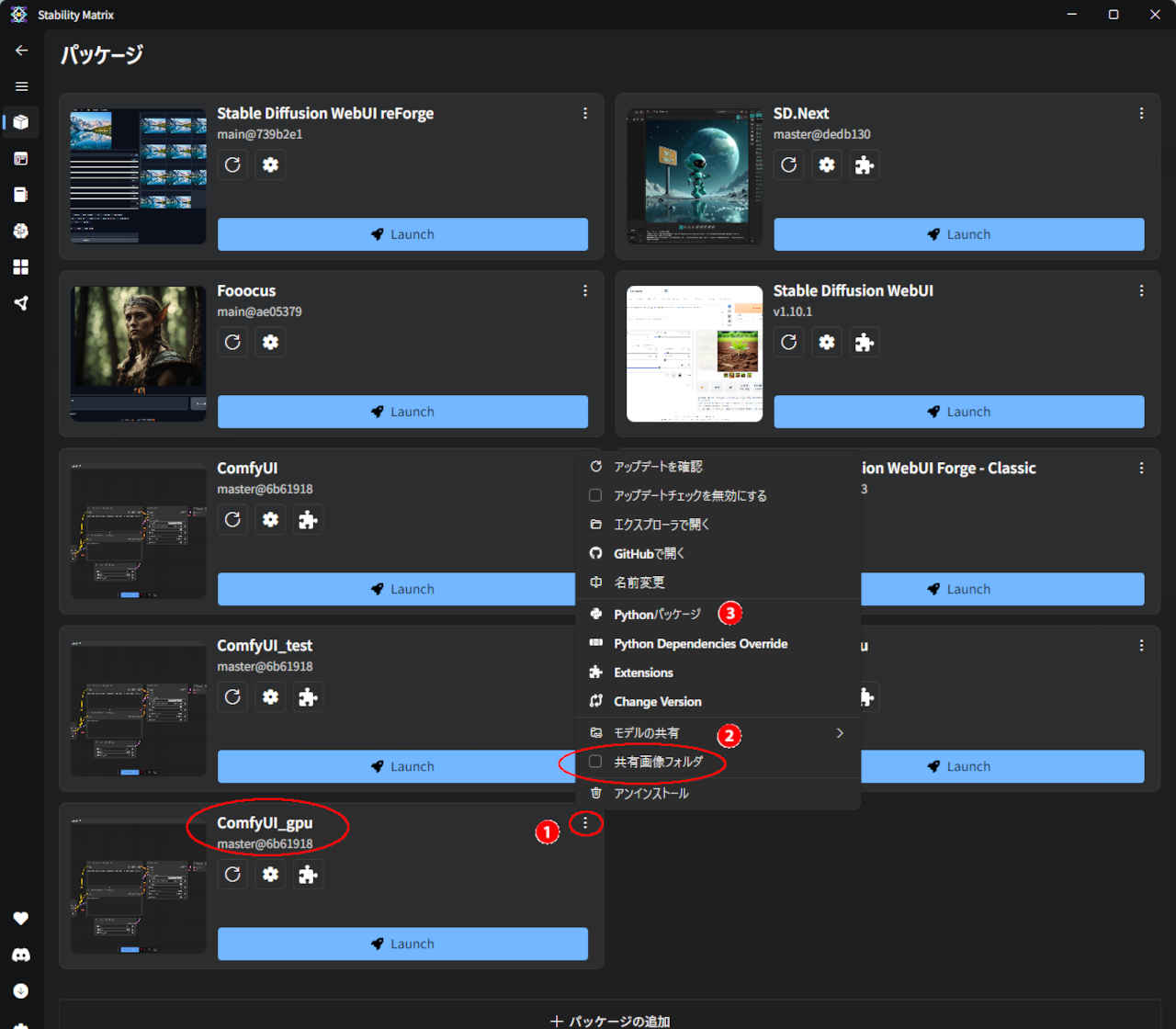Open the downloads arrow icon in sidebar

coord(21,991)
